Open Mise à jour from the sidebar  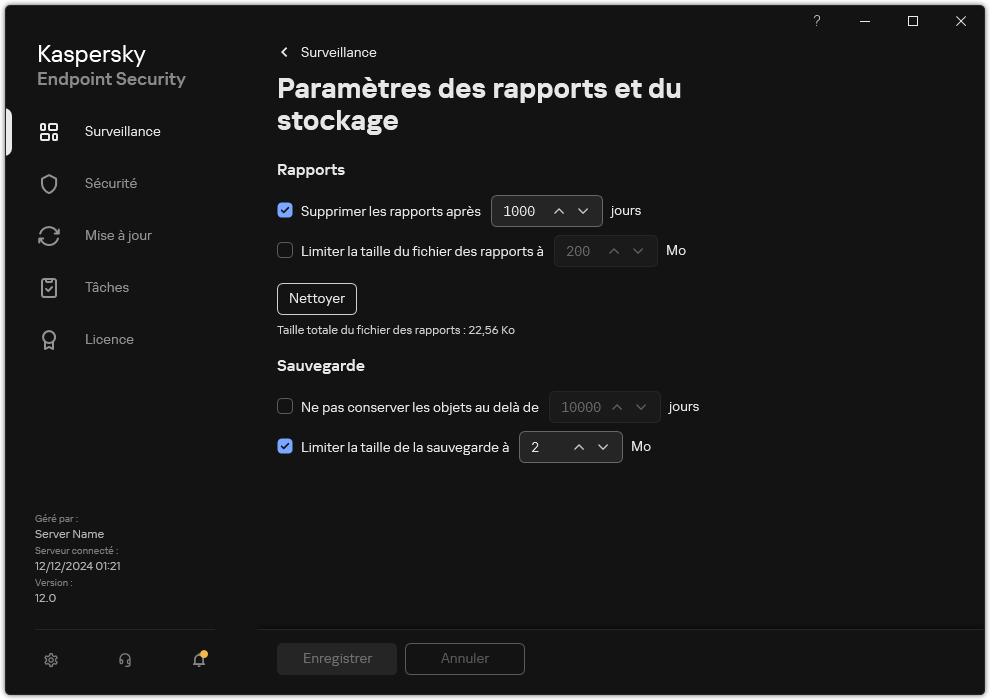point(49,235)
